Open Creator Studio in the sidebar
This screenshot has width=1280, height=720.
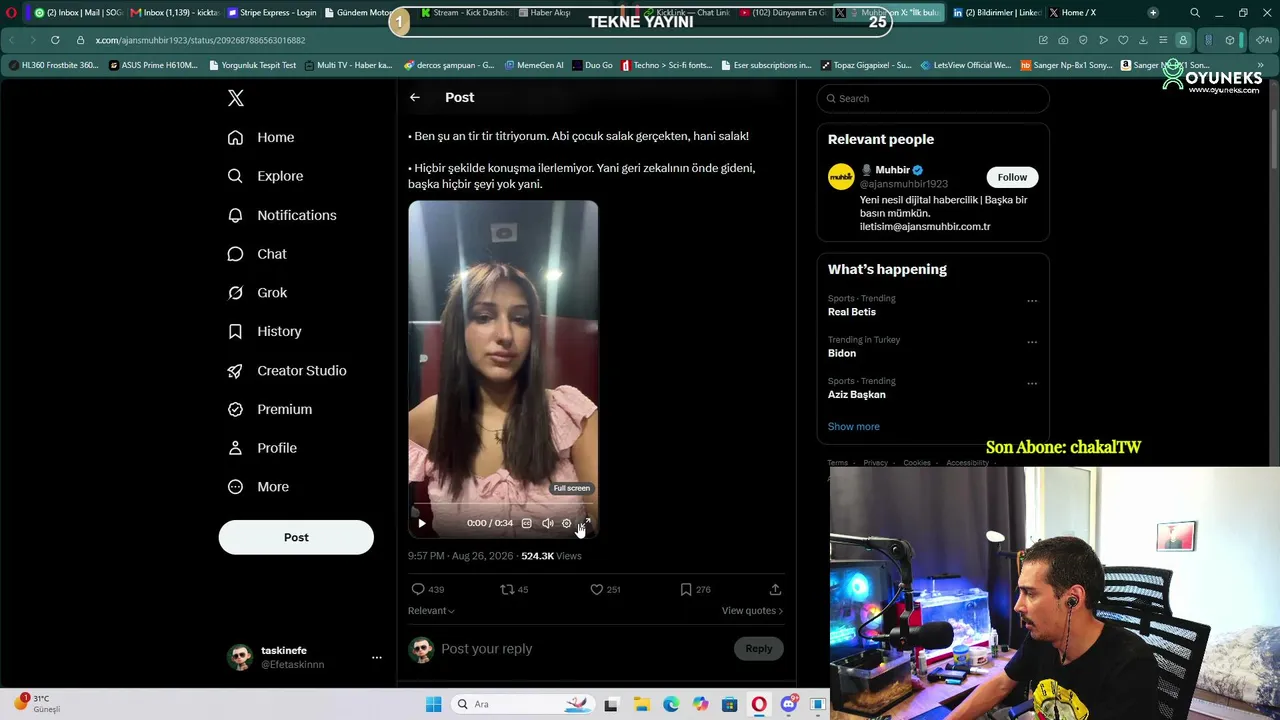[x=287, y=370]
